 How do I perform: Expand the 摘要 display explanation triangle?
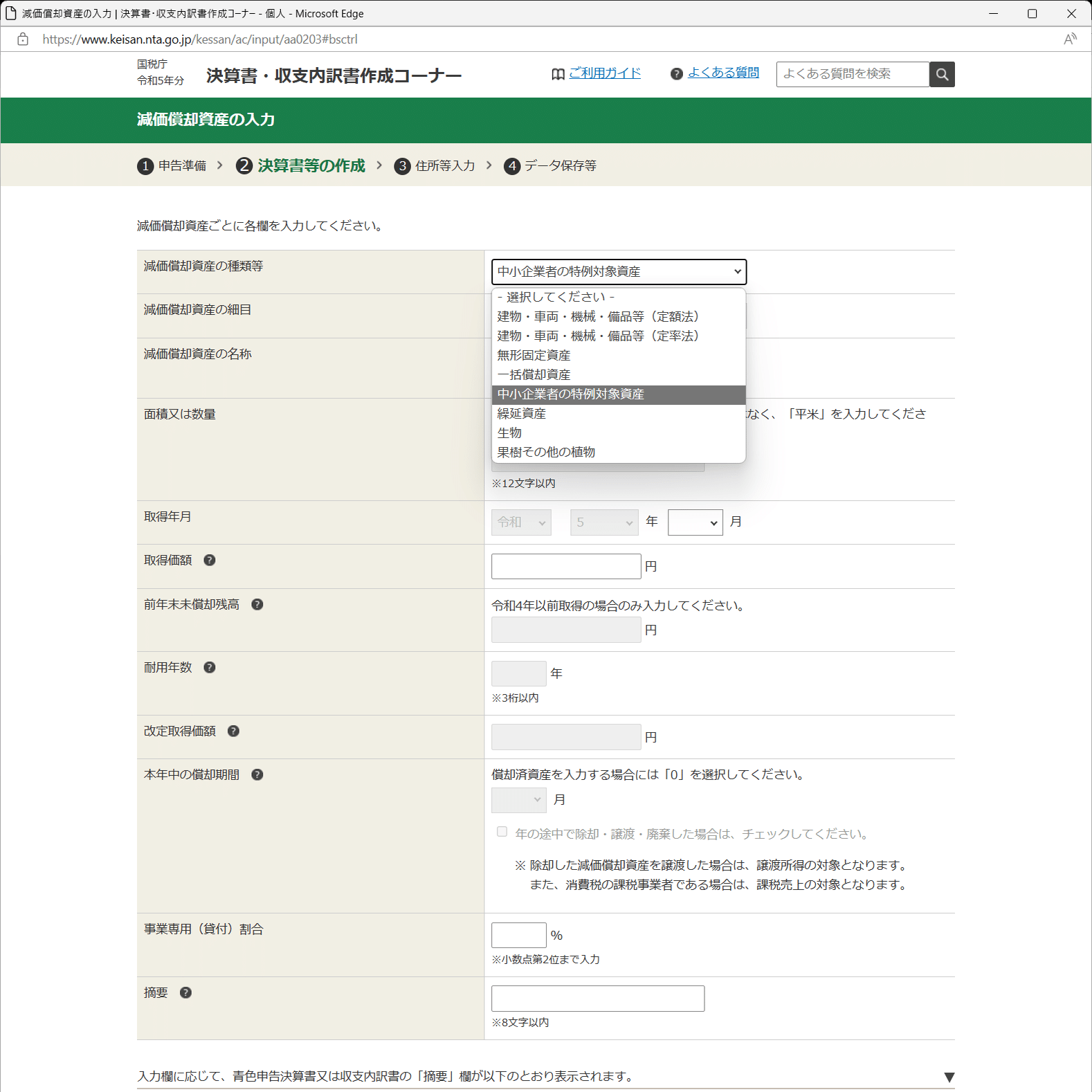click(x=949, y=1077)
